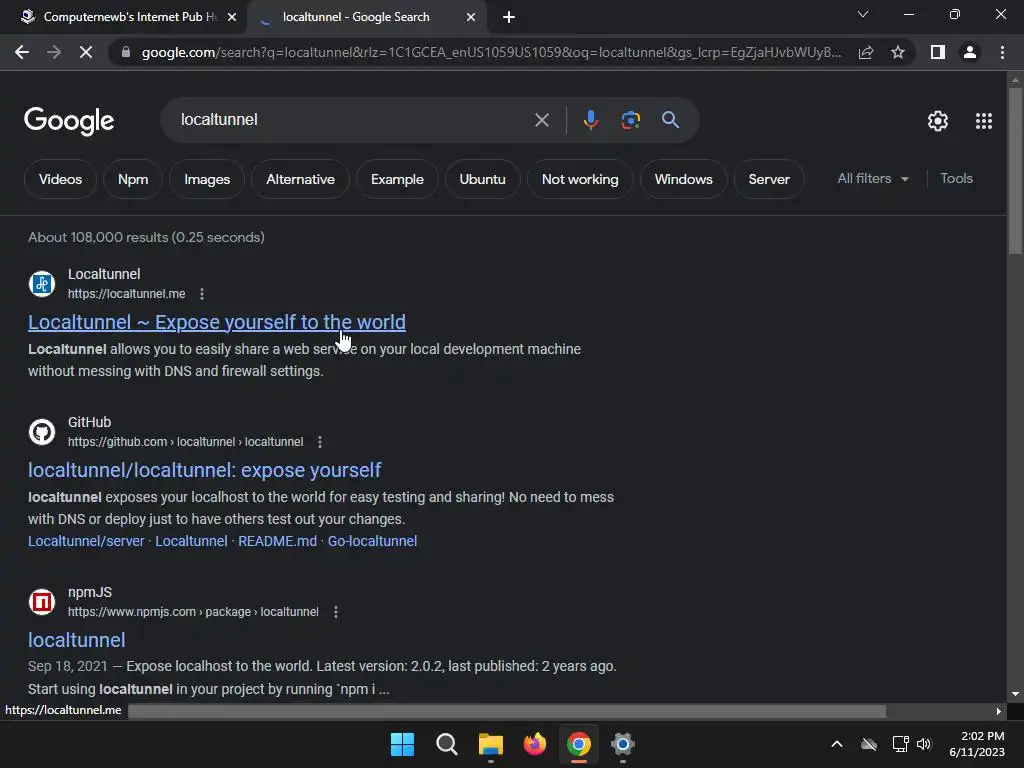This screenshot has width=1024, height=768.
Task: Open File Explorer from the taskbar
Action: pos(490,744)
